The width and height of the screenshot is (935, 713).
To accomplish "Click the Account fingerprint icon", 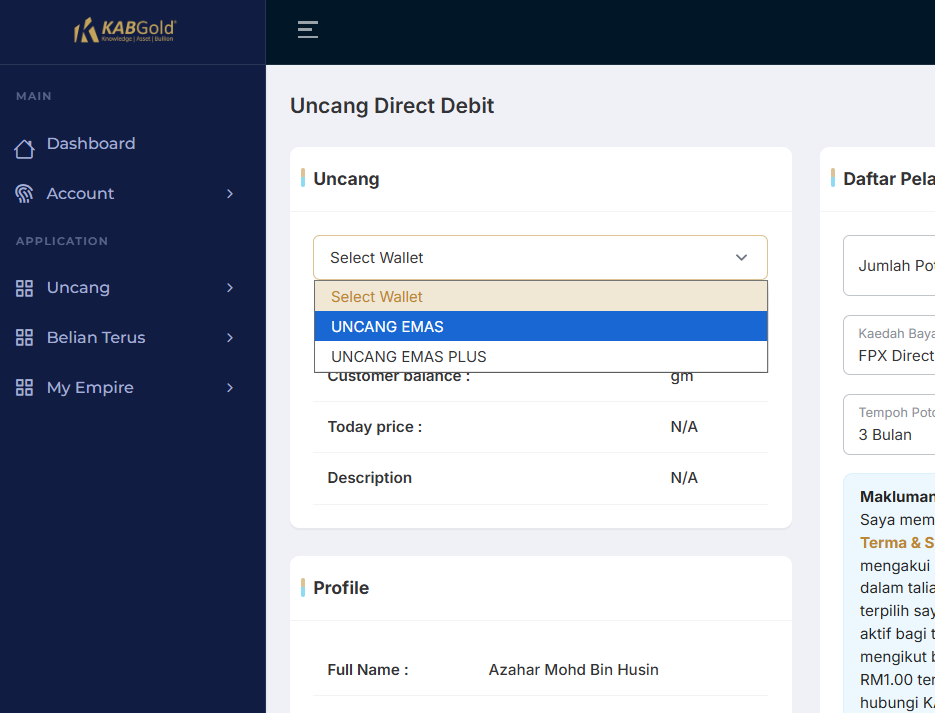I will [x=24, y=193].
